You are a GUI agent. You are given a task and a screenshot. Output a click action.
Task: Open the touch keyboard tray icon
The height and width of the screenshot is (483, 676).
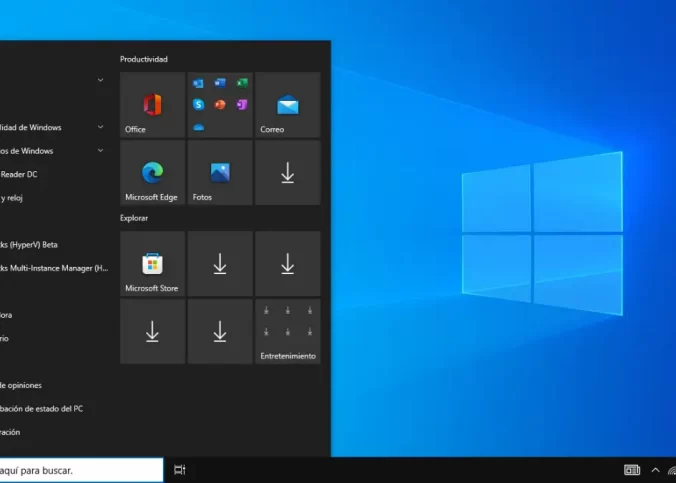point(632,470)
